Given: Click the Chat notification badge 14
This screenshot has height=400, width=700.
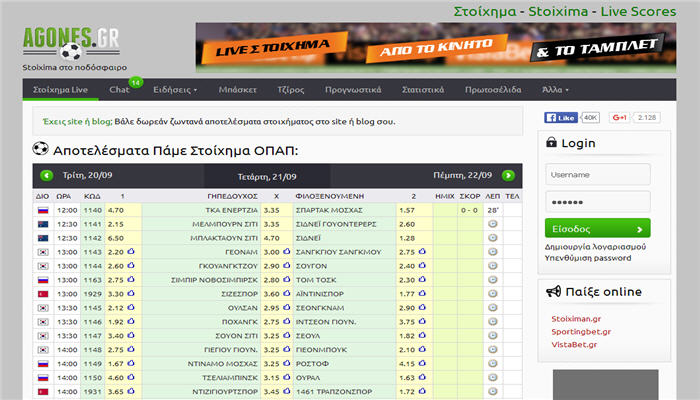Looking at the screenshot, I should click(136, 83).
